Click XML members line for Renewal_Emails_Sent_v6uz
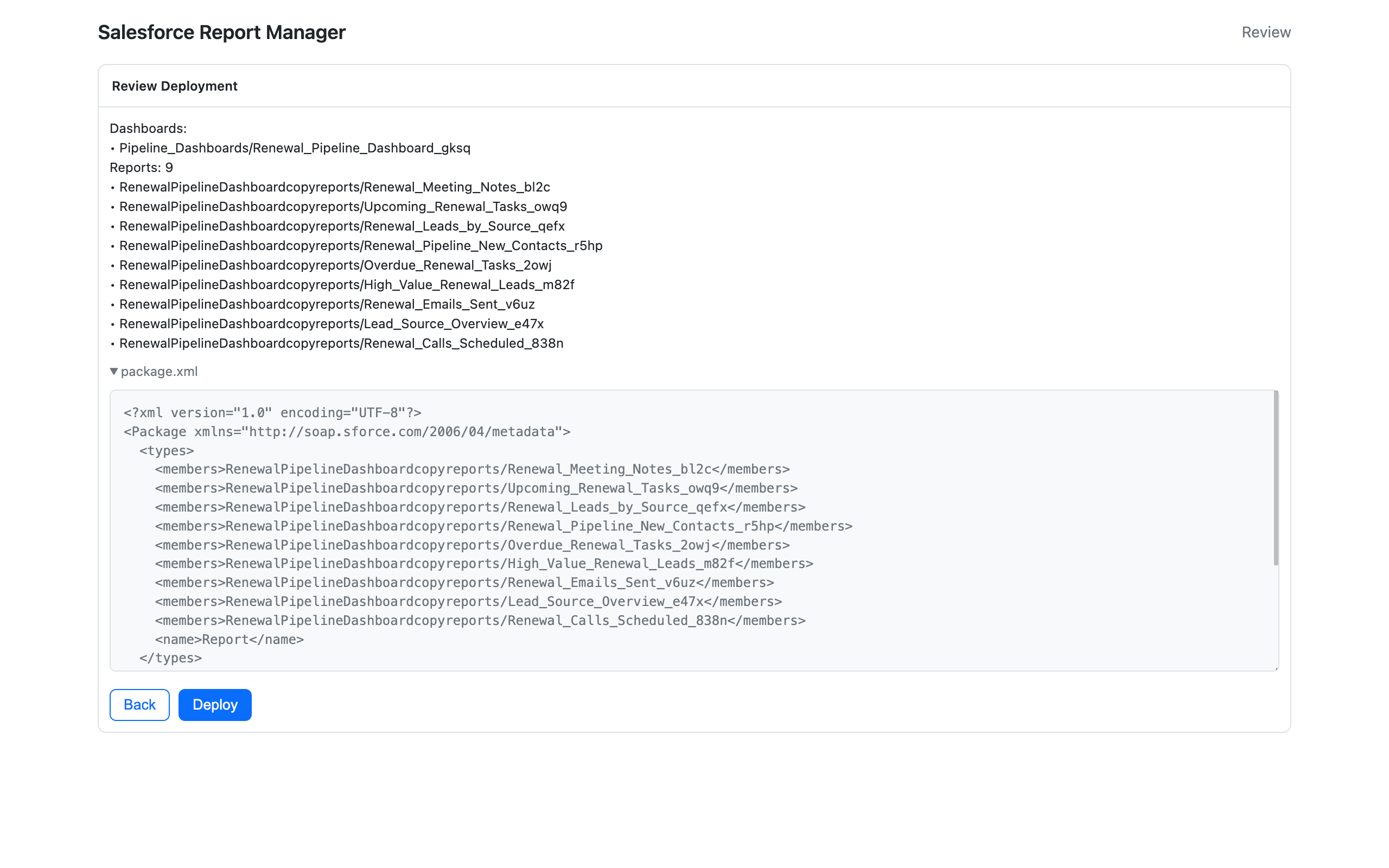The image size is (1389, 868). tap(465, 583)
